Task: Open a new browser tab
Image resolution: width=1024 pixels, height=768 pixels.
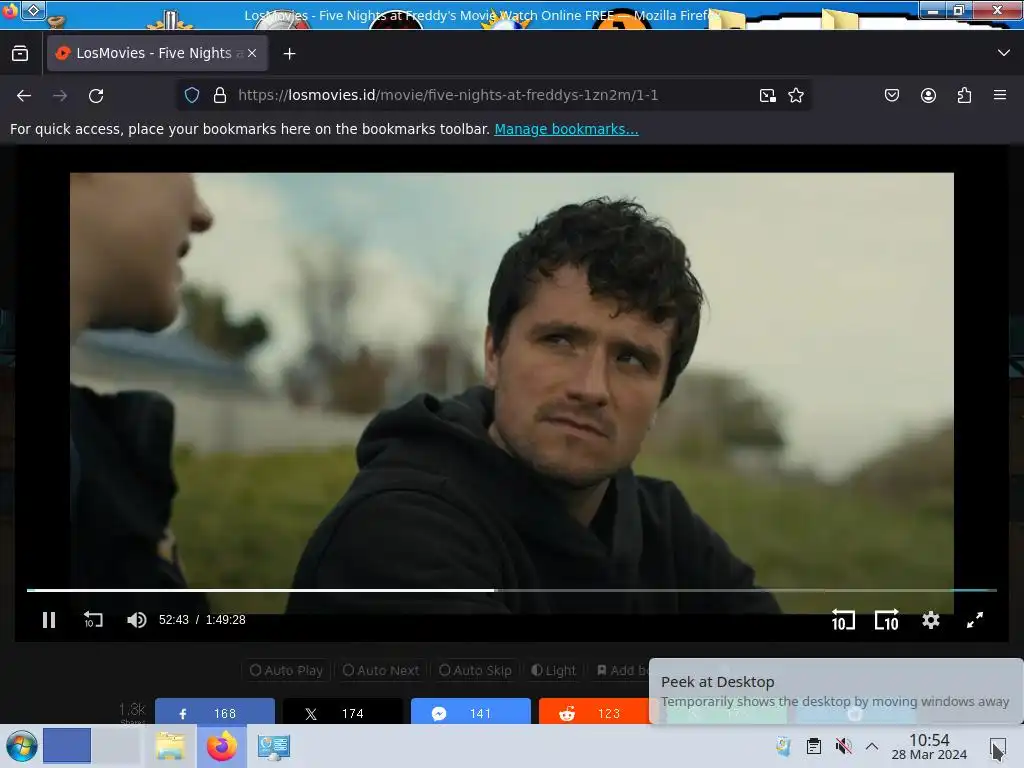Action: coord(289,54)
